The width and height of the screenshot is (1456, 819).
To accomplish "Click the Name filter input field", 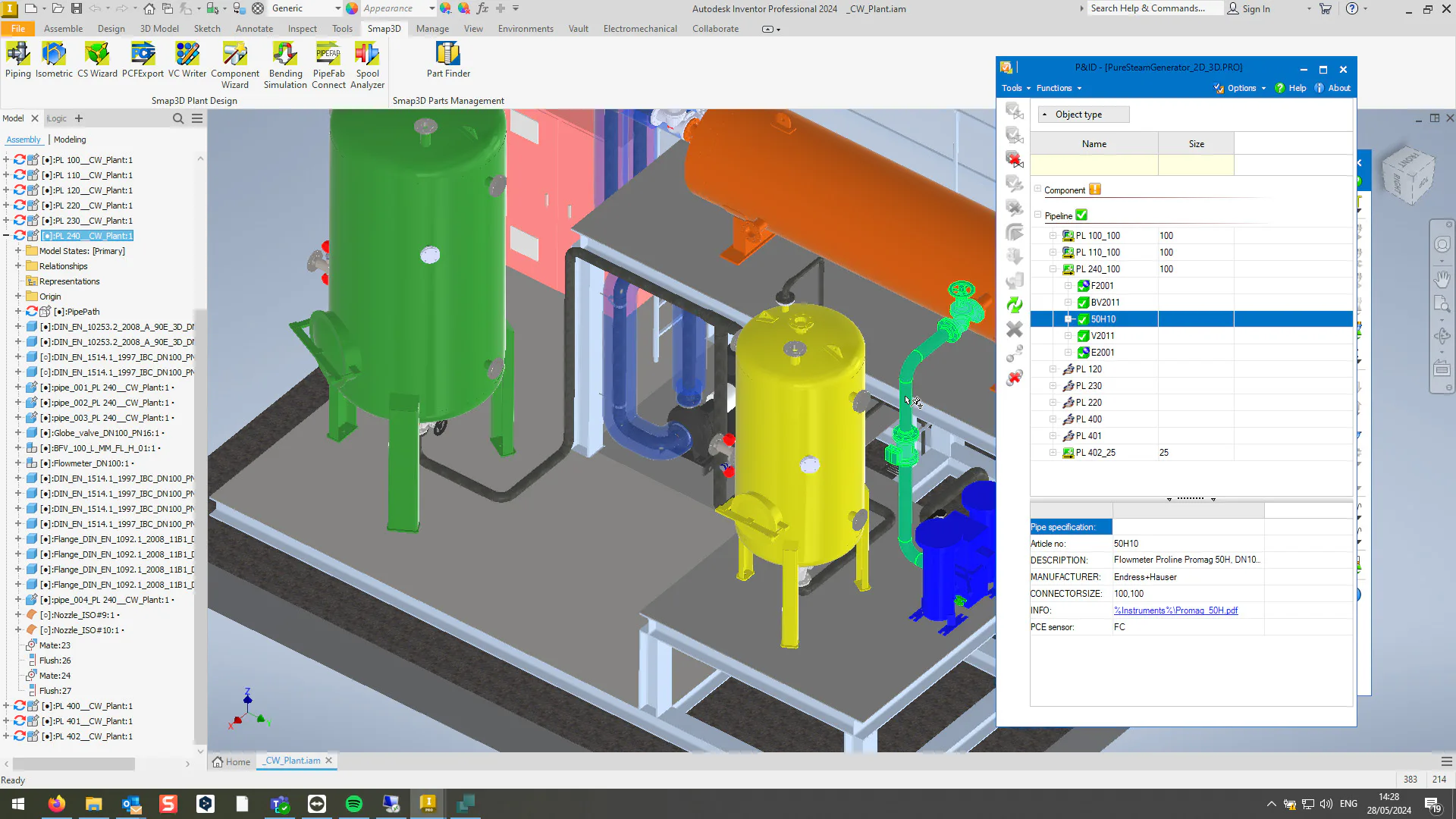I will click(1094, 165).
